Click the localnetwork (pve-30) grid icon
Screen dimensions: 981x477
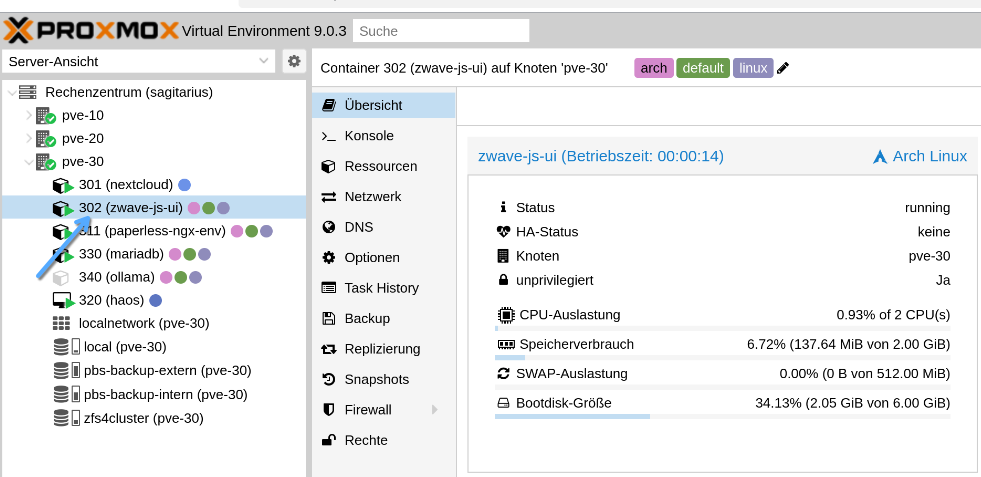coord(62,323)
